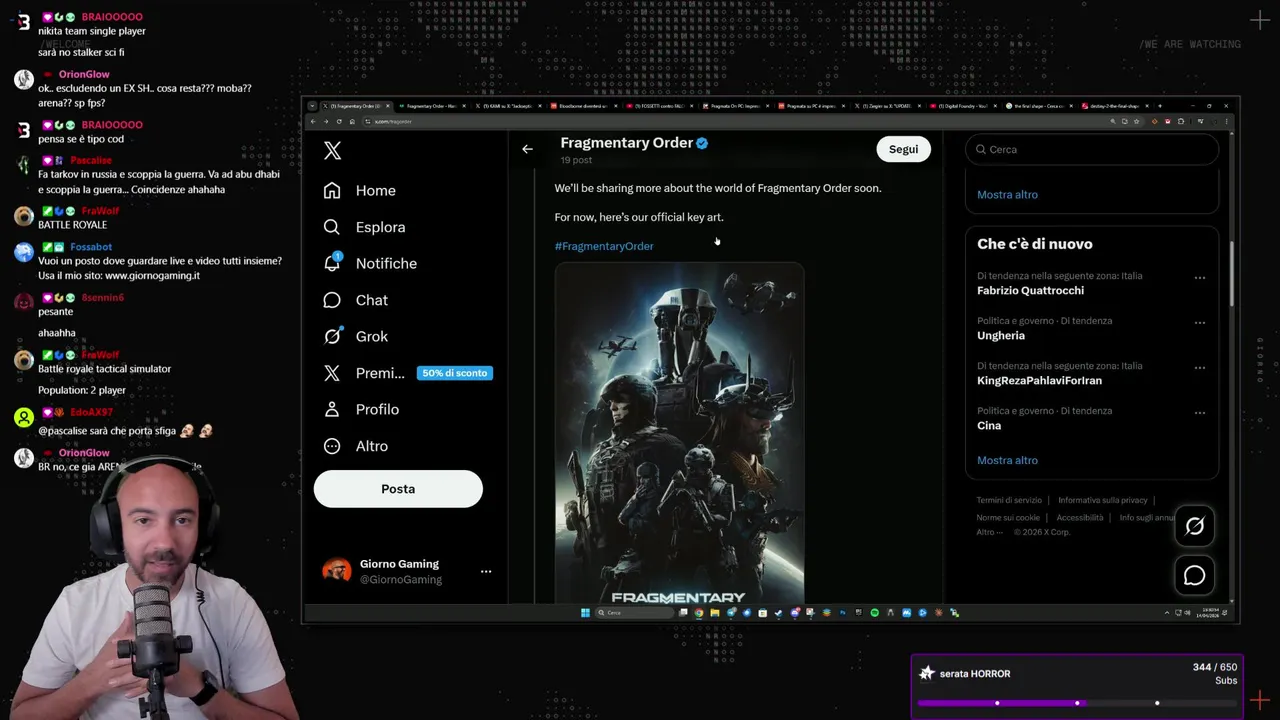Open Chat from the X sidebar

pos(356,300)
